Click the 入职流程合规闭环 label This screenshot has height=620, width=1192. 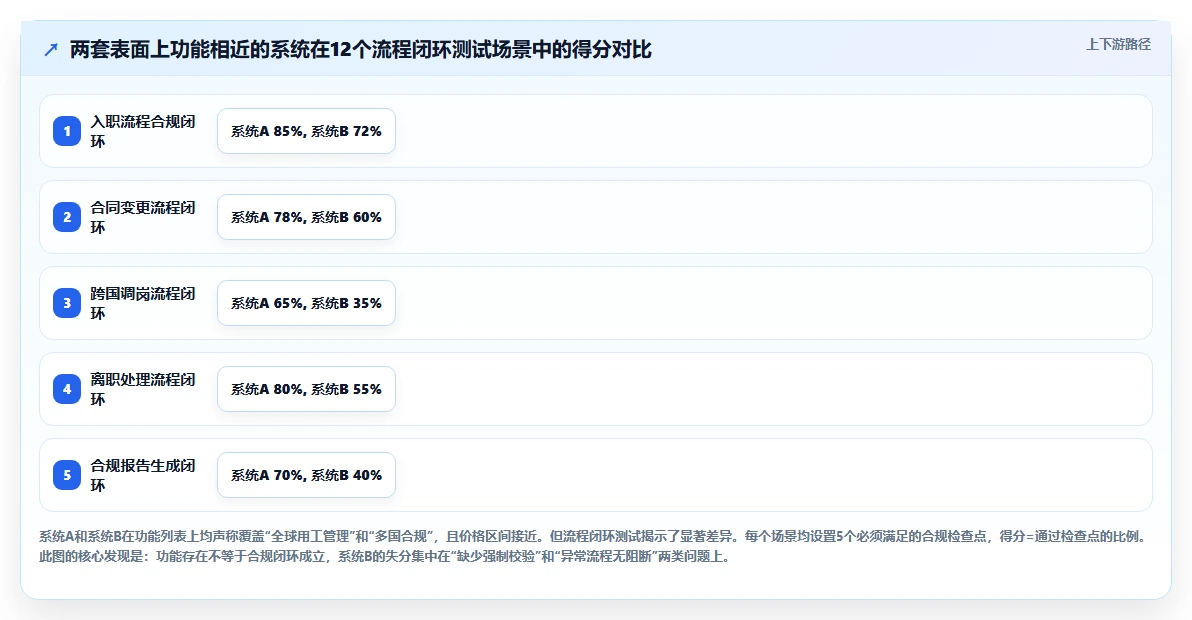(143, 131)
